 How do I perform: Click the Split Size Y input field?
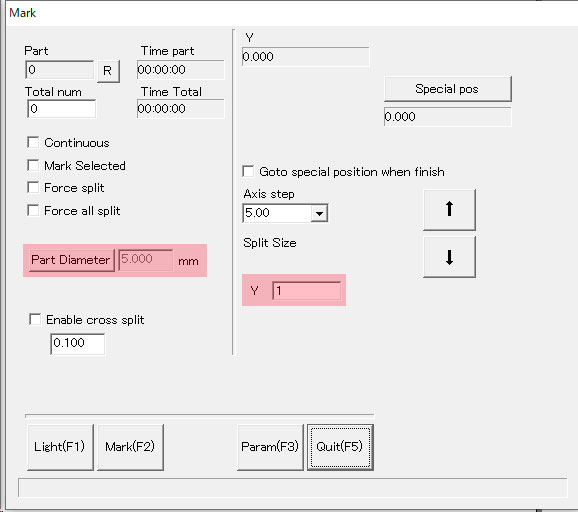pos(306,291)
